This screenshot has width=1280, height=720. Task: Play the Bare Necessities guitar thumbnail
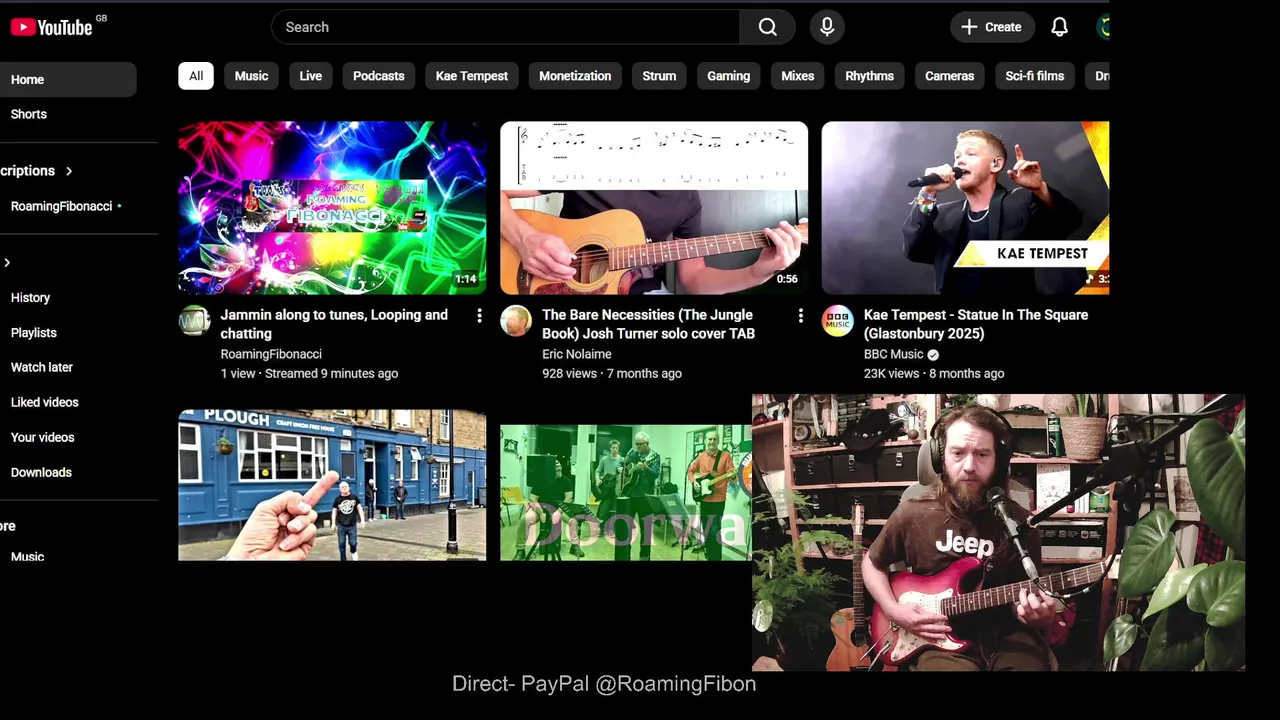654,208
